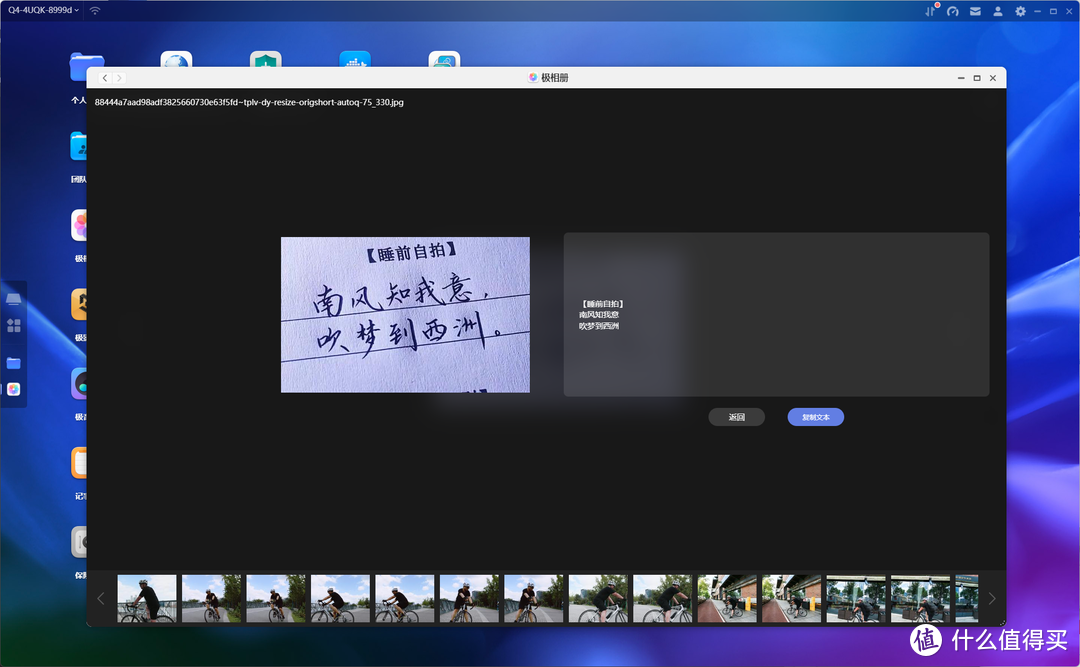Switch to the folder app in side dock
Viewport: 1080px width, 667px height.
pos(14,362)
